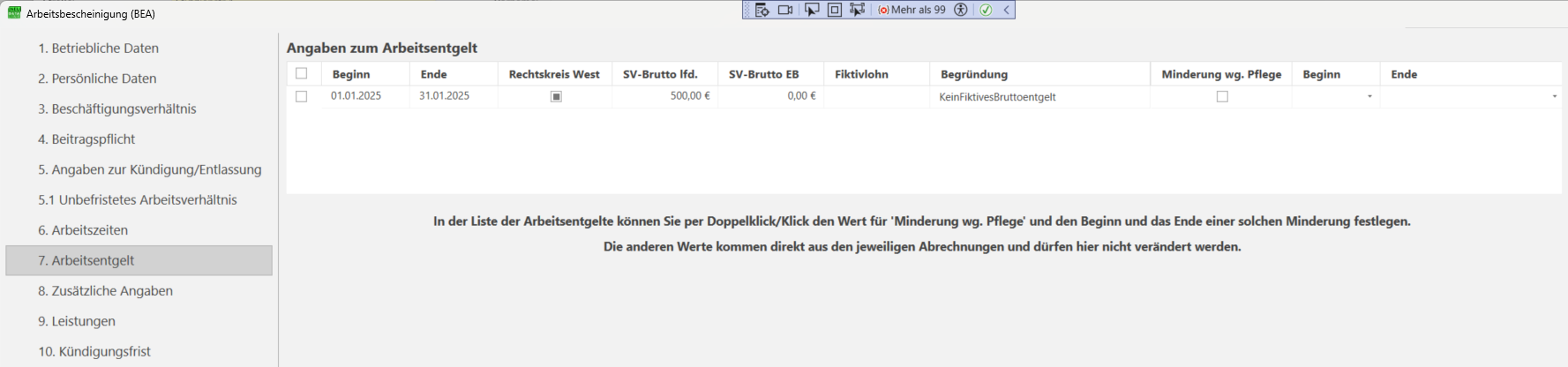Click the 'Fiktivlohn' column header
This screenshot has height=367, width=1568.
pos(876,74)
